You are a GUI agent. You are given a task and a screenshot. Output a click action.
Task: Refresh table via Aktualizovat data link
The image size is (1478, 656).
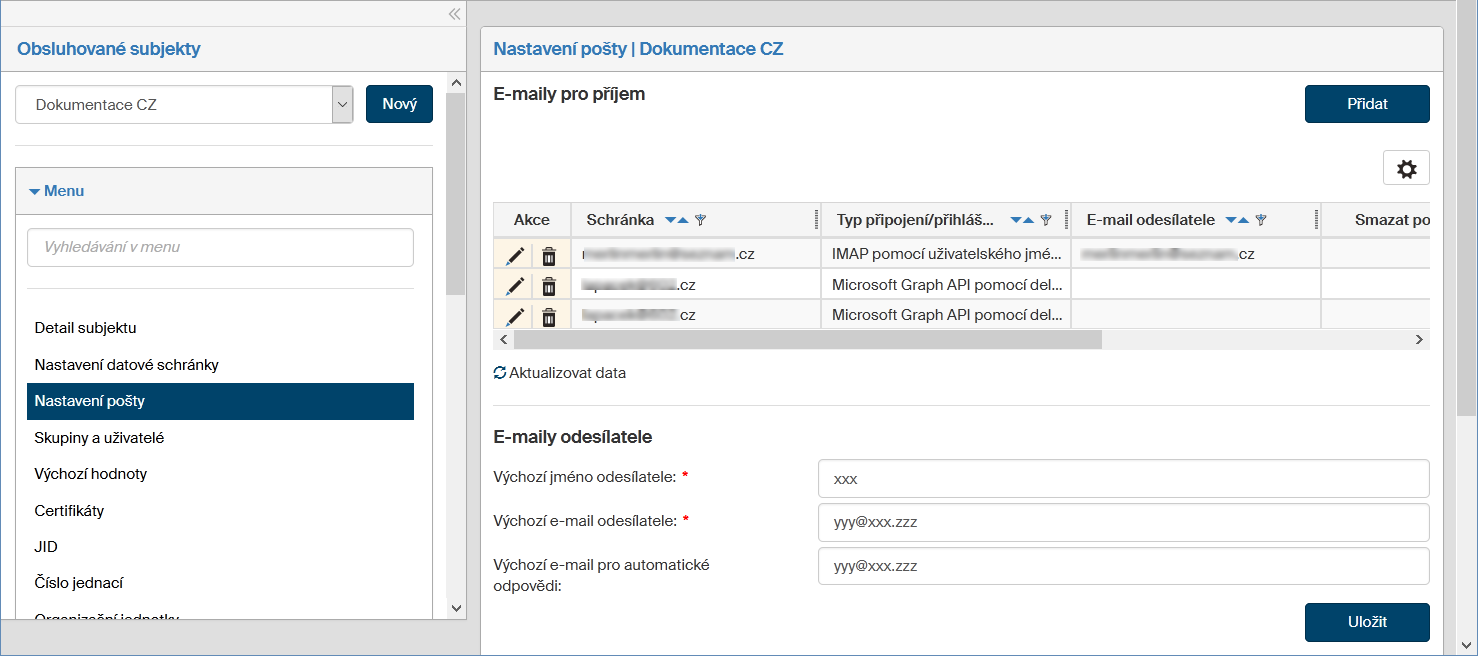click(560, 373)
